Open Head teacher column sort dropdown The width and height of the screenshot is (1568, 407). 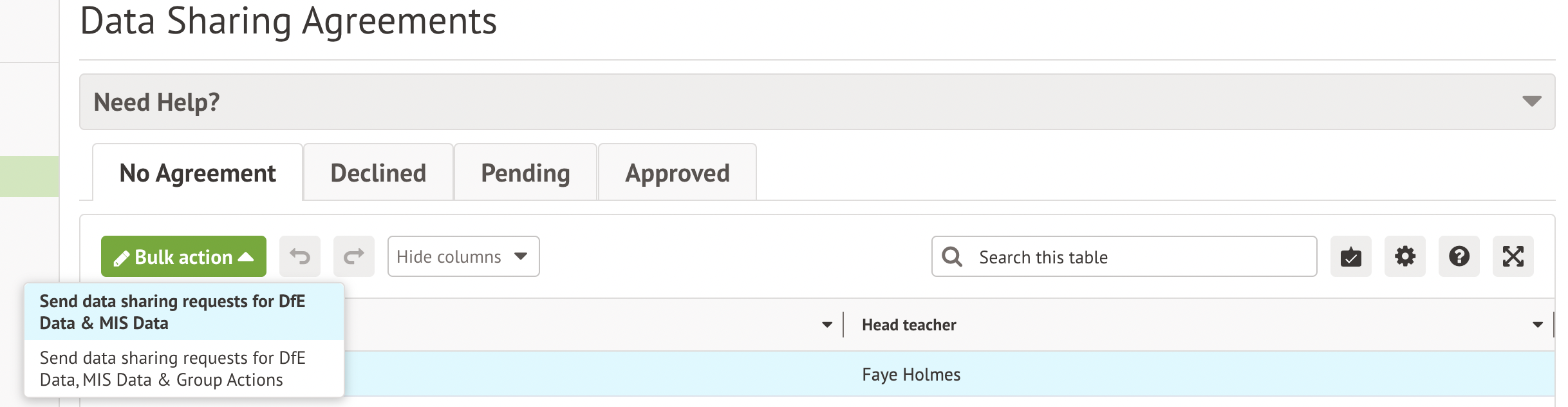pyautogui.click(x=1538, y=325)
